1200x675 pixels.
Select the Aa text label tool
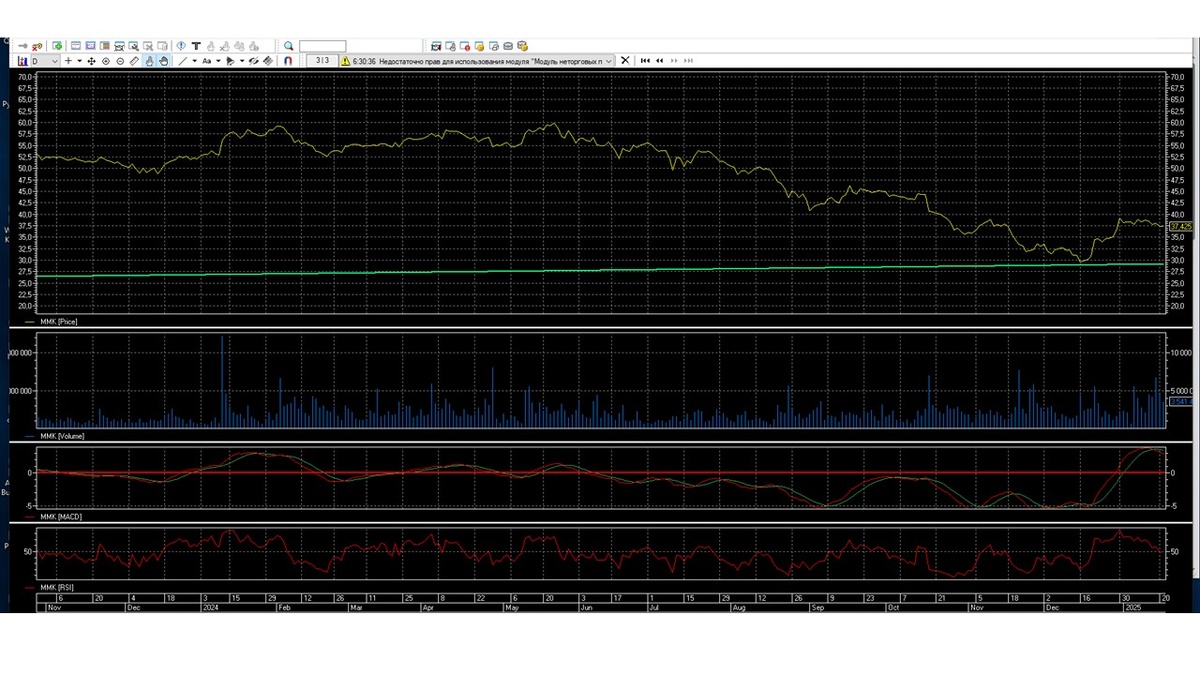point(206,61)
